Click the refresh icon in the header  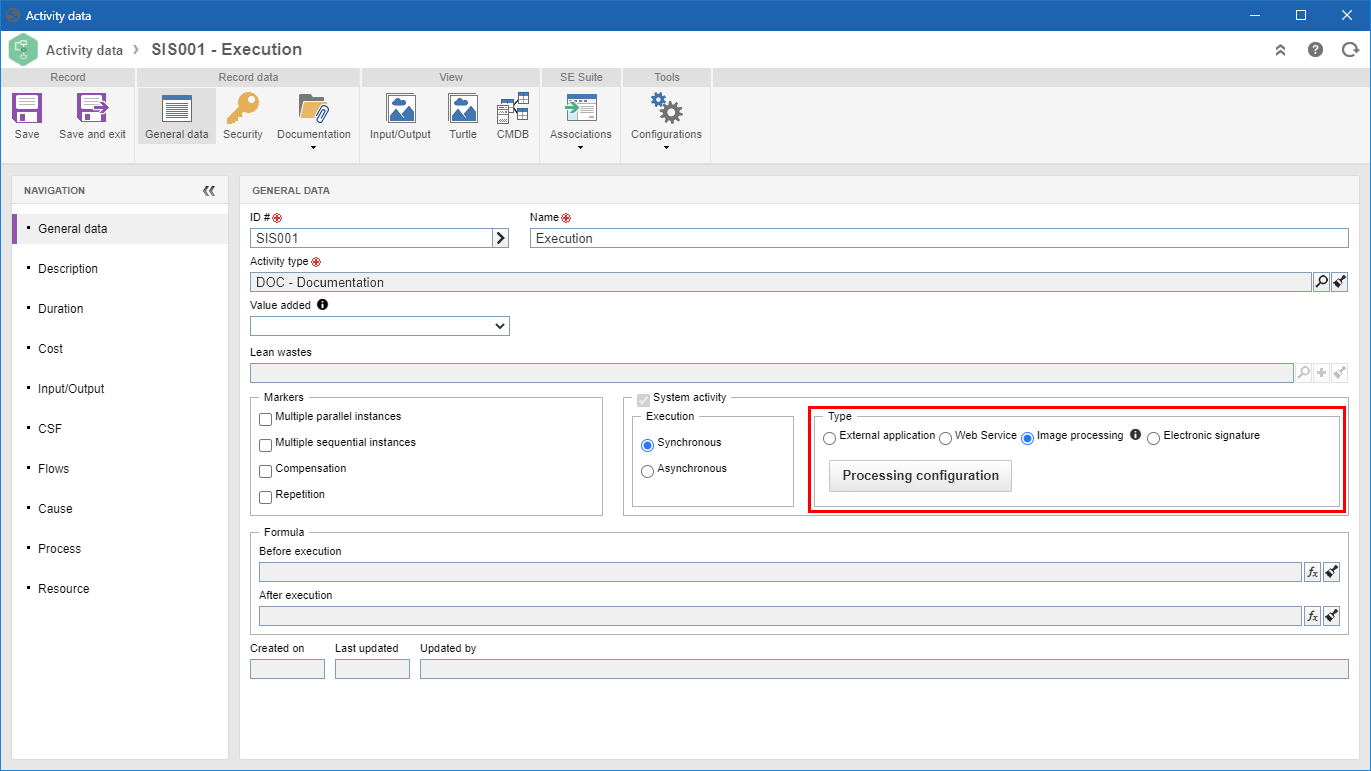(x=1349, y=50)
